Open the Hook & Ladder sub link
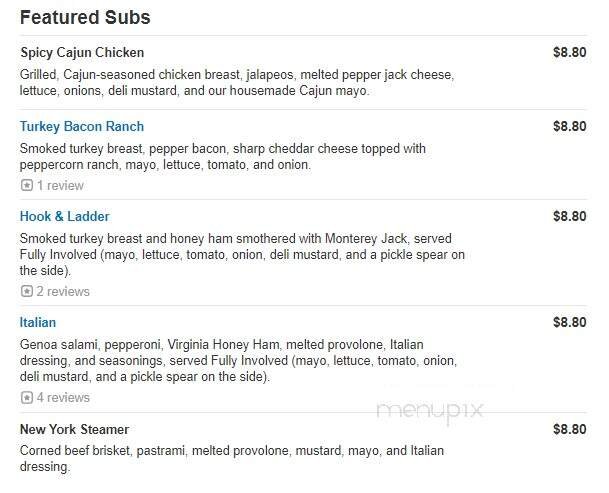 tap(65, 217)
